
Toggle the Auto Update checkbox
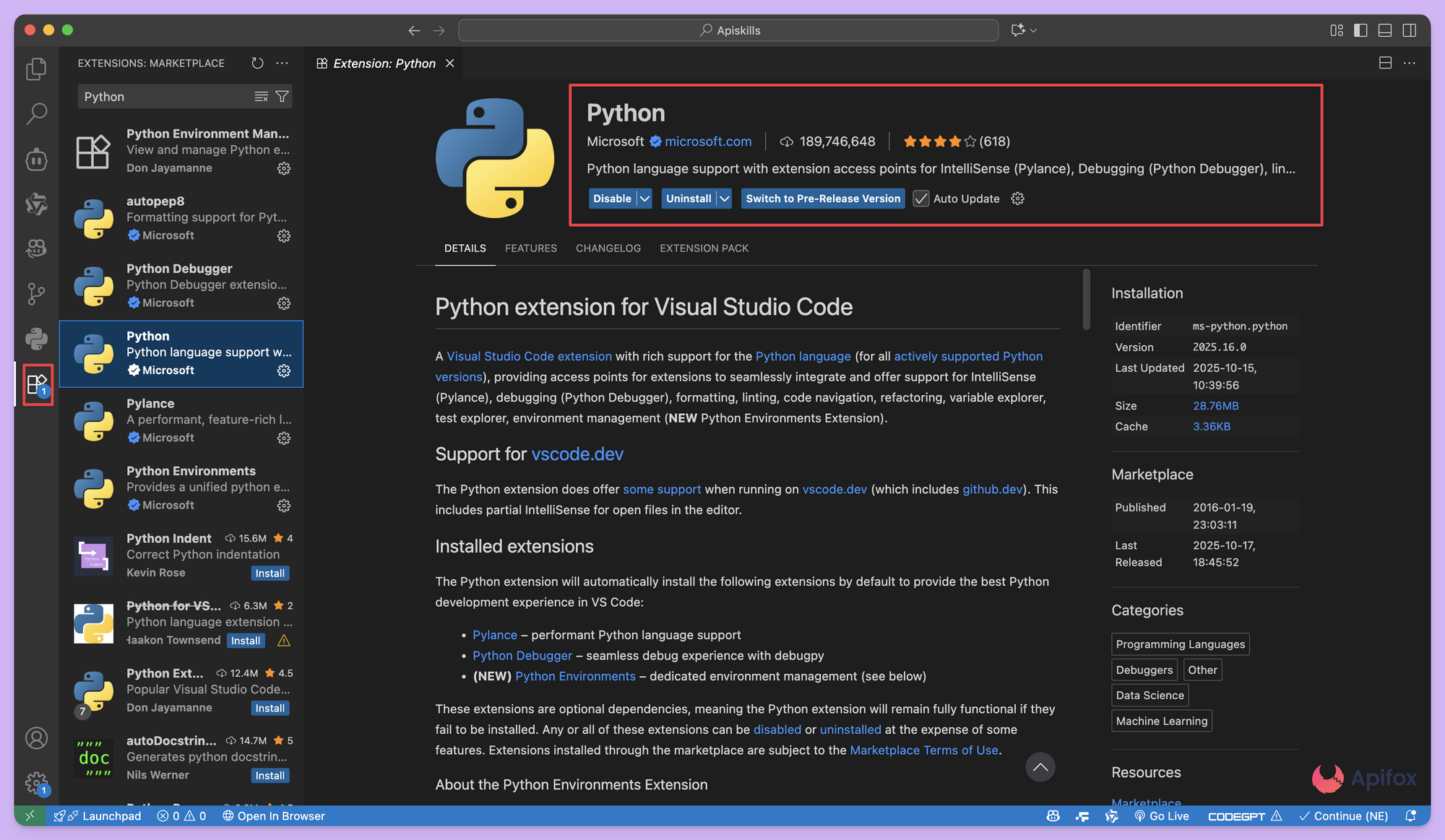point(921,199)
